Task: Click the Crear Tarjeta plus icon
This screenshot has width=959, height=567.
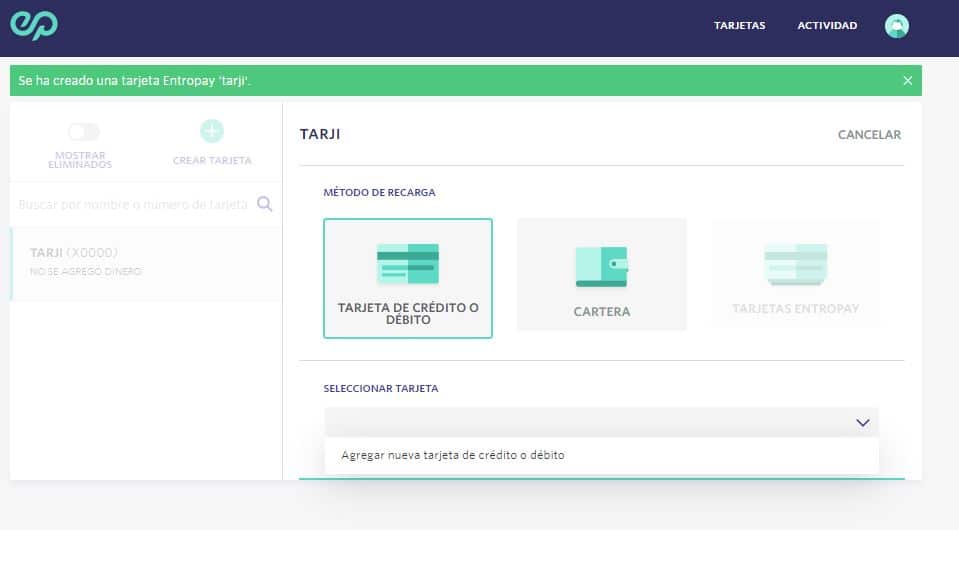Action: click(x=212, y=131)
